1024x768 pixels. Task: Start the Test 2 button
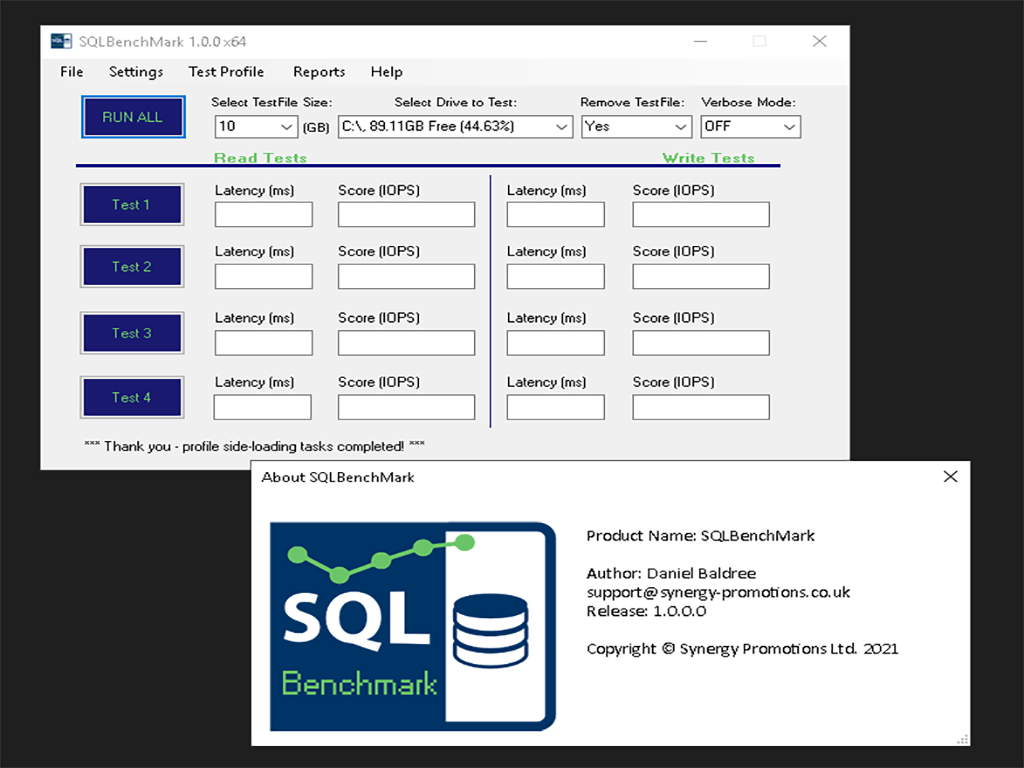tap(132, 267)
